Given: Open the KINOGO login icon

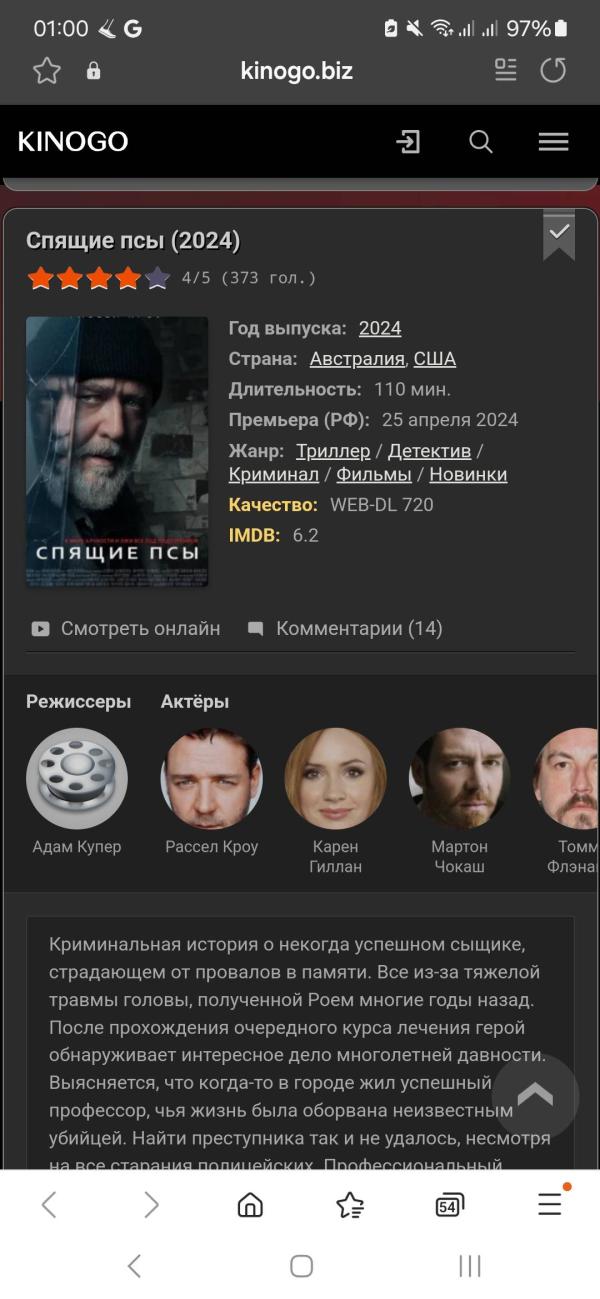Looking at the screenshot, I should [x=408, y=142].
